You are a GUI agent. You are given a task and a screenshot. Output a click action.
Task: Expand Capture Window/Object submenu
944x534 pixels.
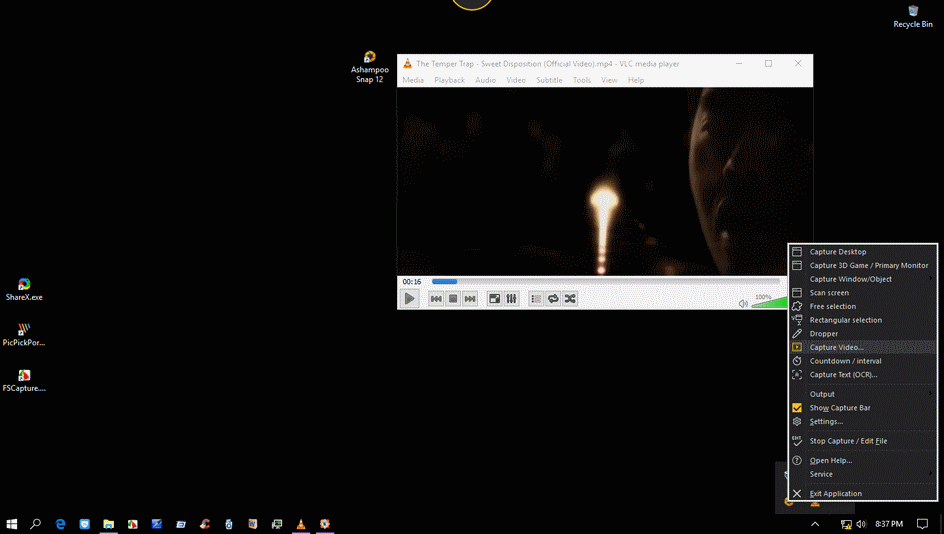862,279
